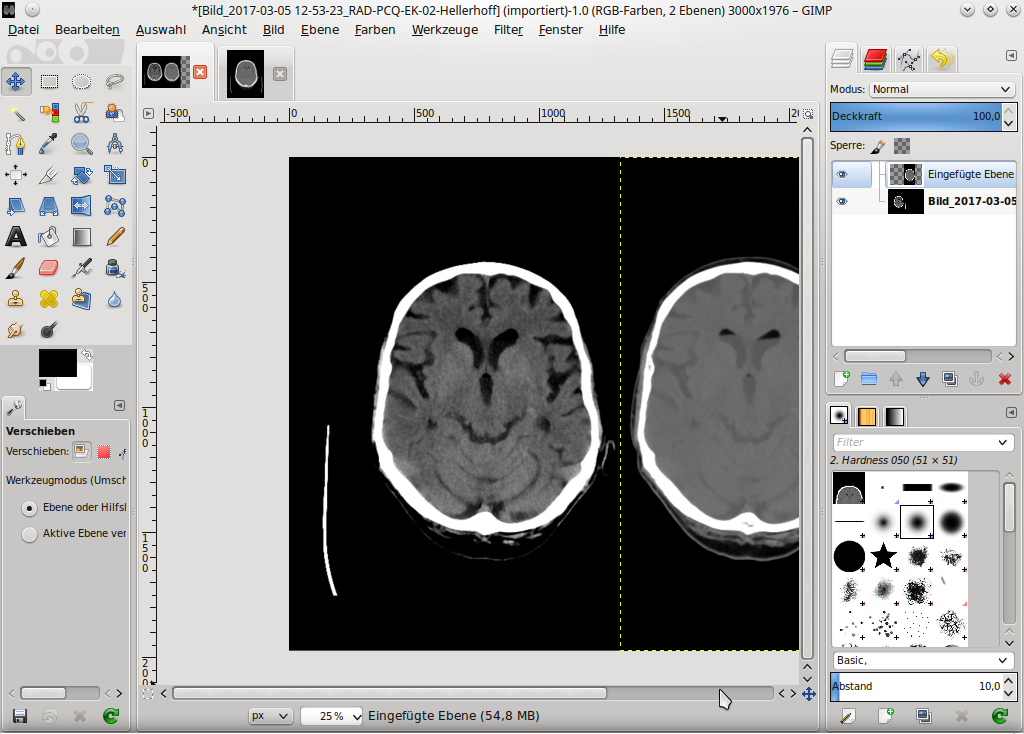The width and height of the screenshot is (1024, 734).
Task: Switch to the second image tab
Action: 246,74
